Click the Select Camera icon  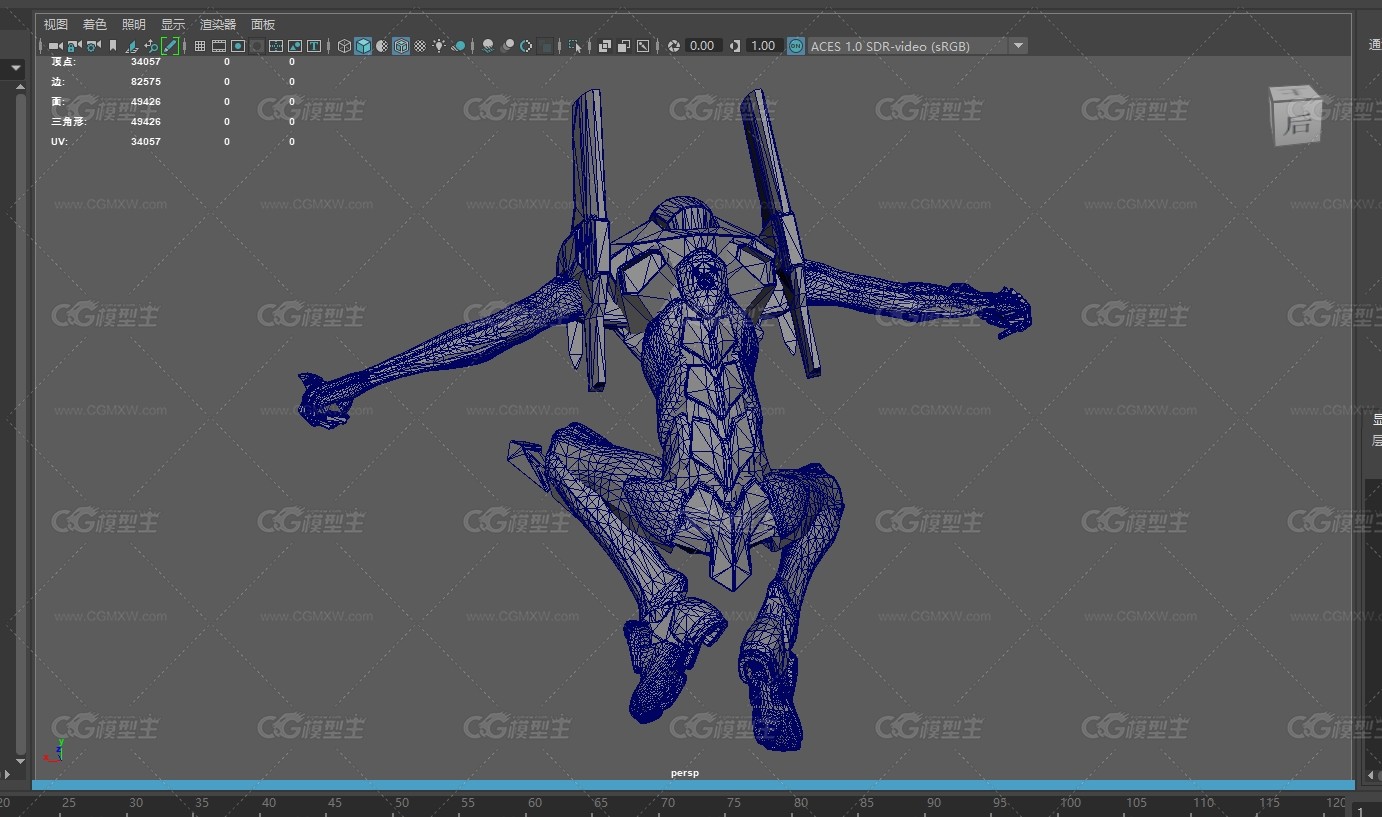tap(55, 46)
